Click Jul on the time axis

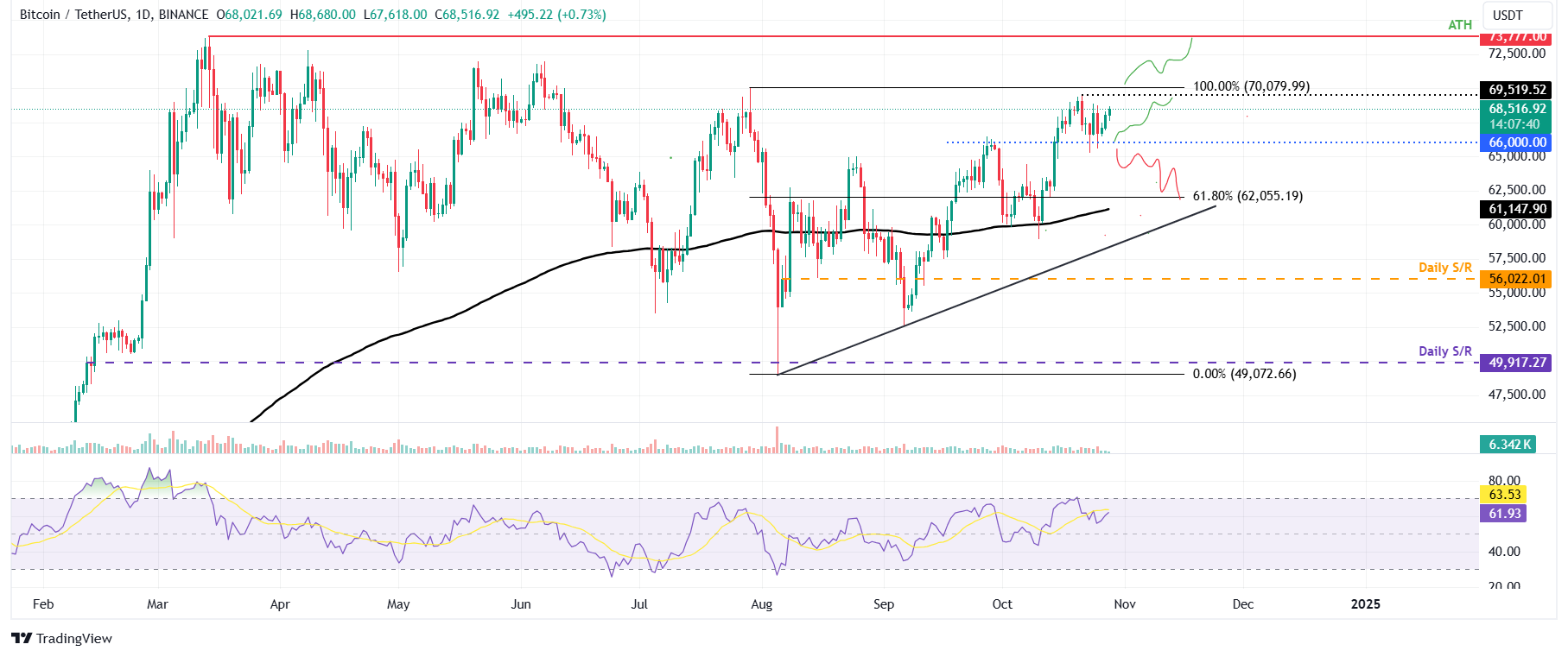point(639,604)
